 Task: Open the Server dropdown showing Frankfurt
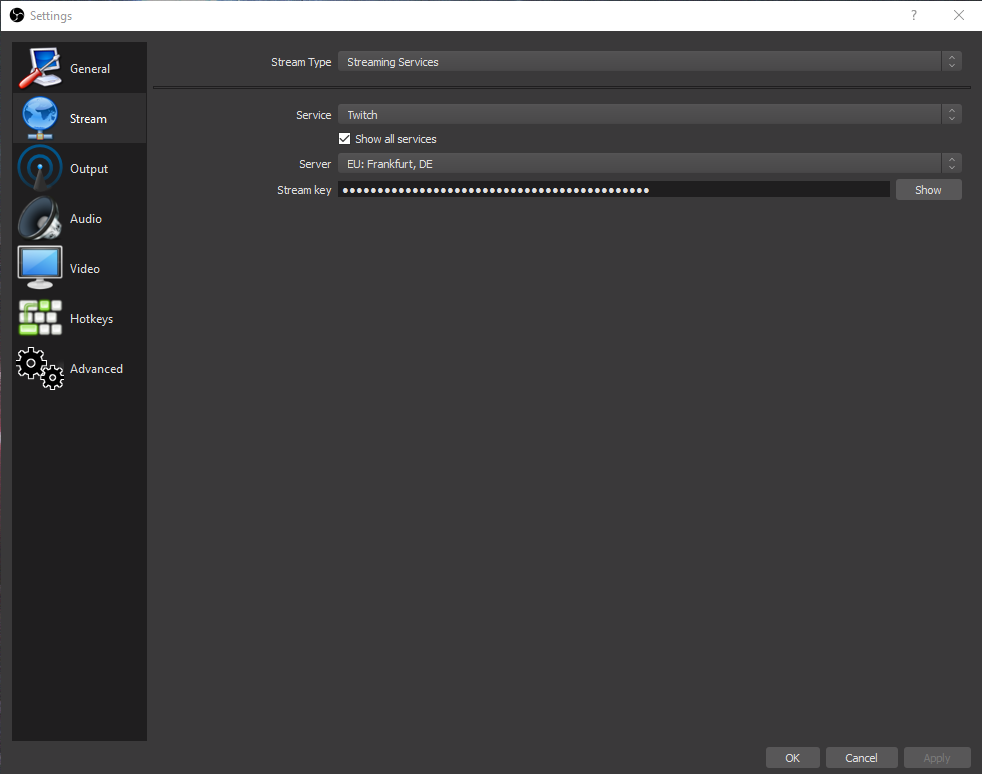point(649,163)
